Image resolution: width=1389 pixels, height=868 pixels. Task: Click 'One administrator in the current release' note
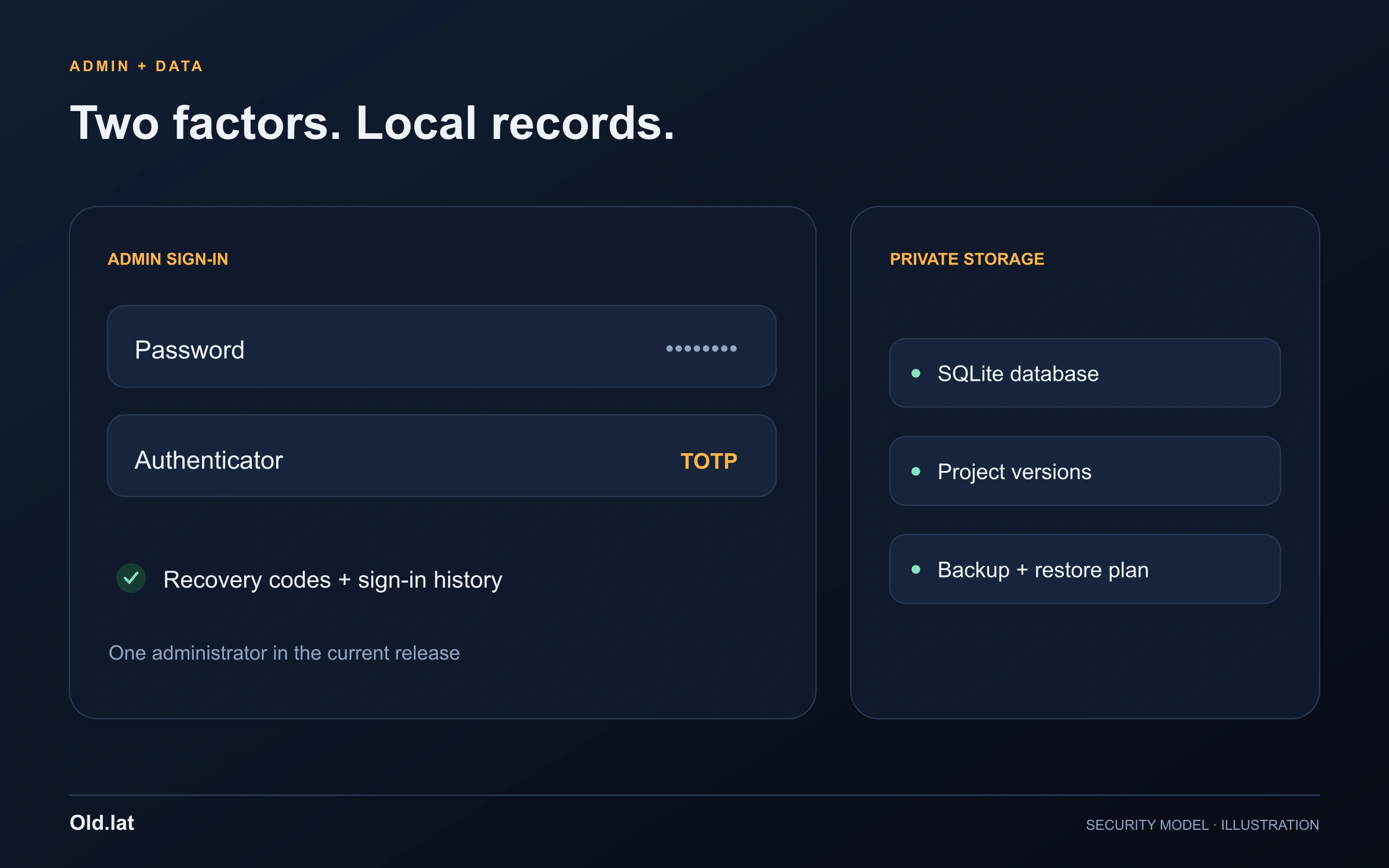pos(284,653)
